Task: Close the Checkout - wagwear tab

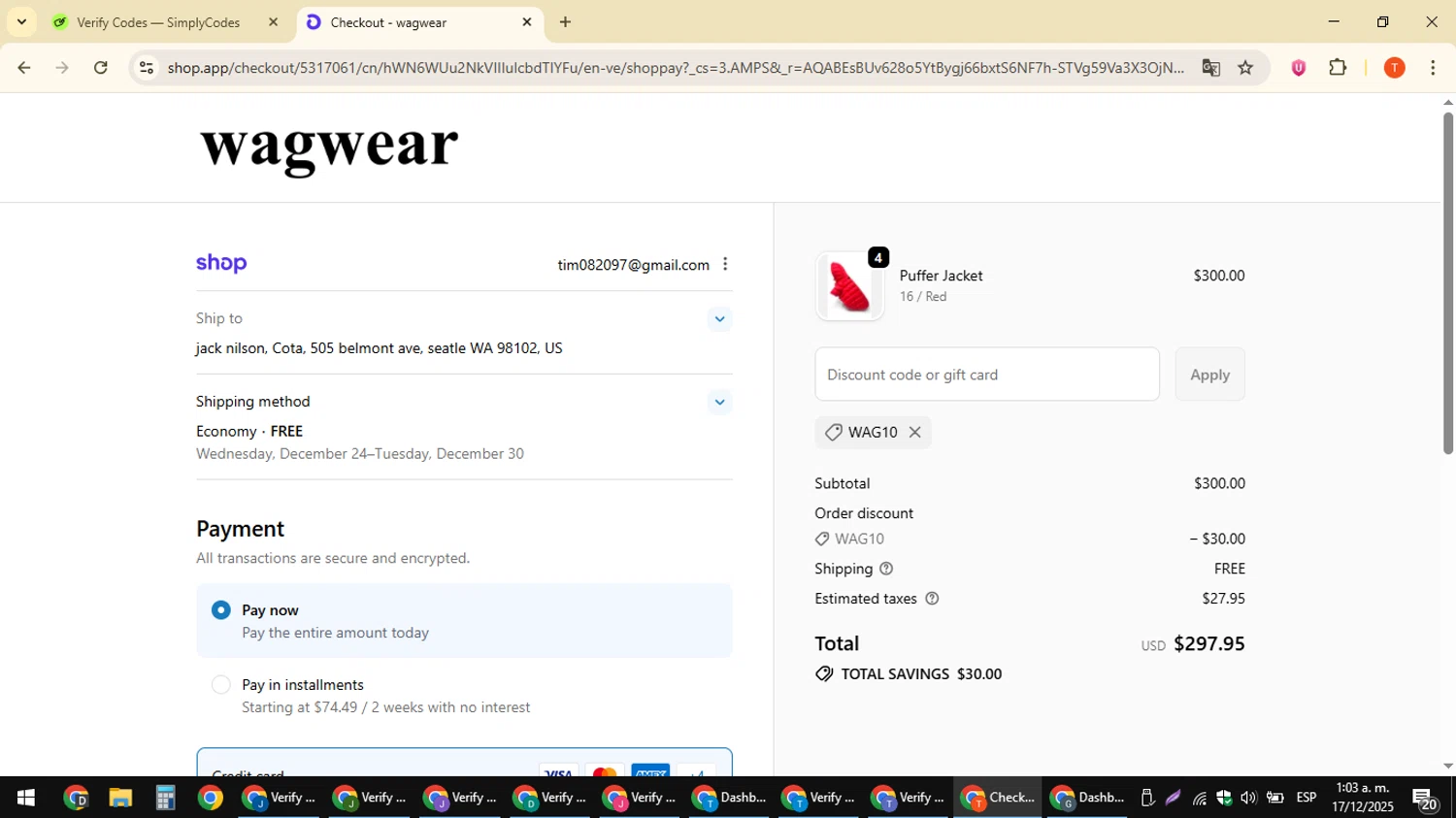Action: [527, 22]
